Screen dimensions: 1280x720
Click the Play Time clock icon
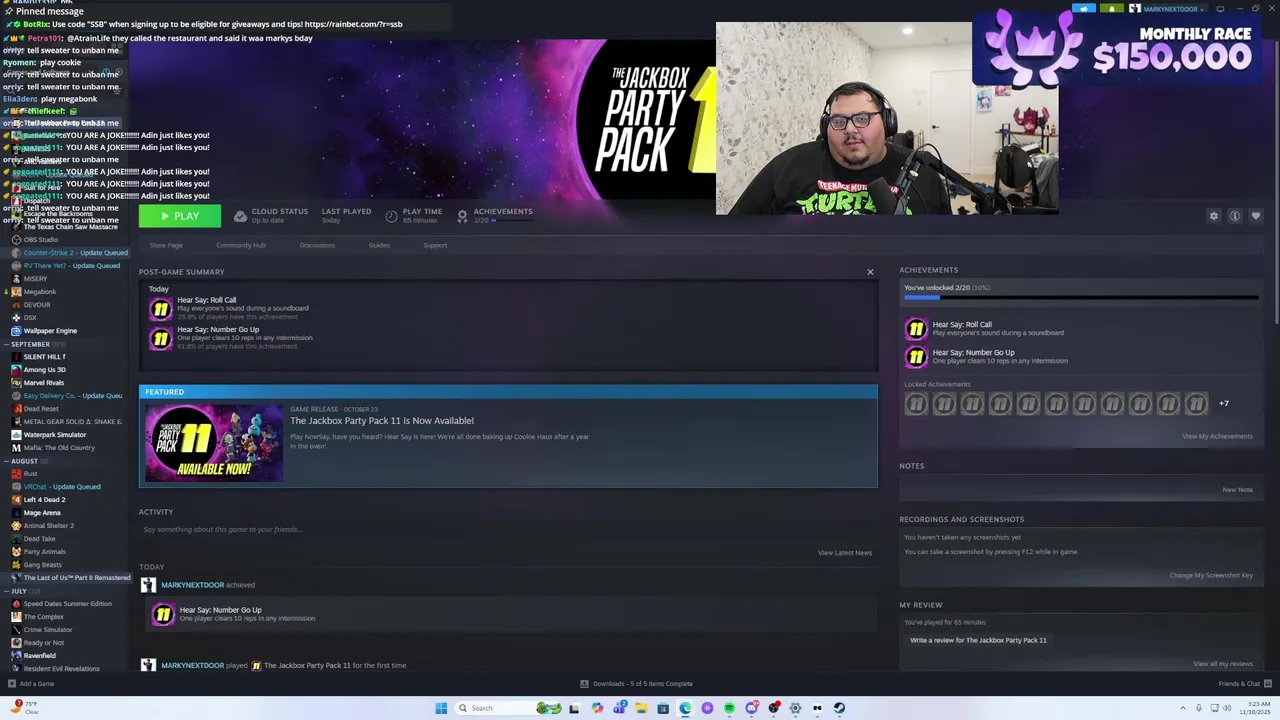[x=391, y=216]
